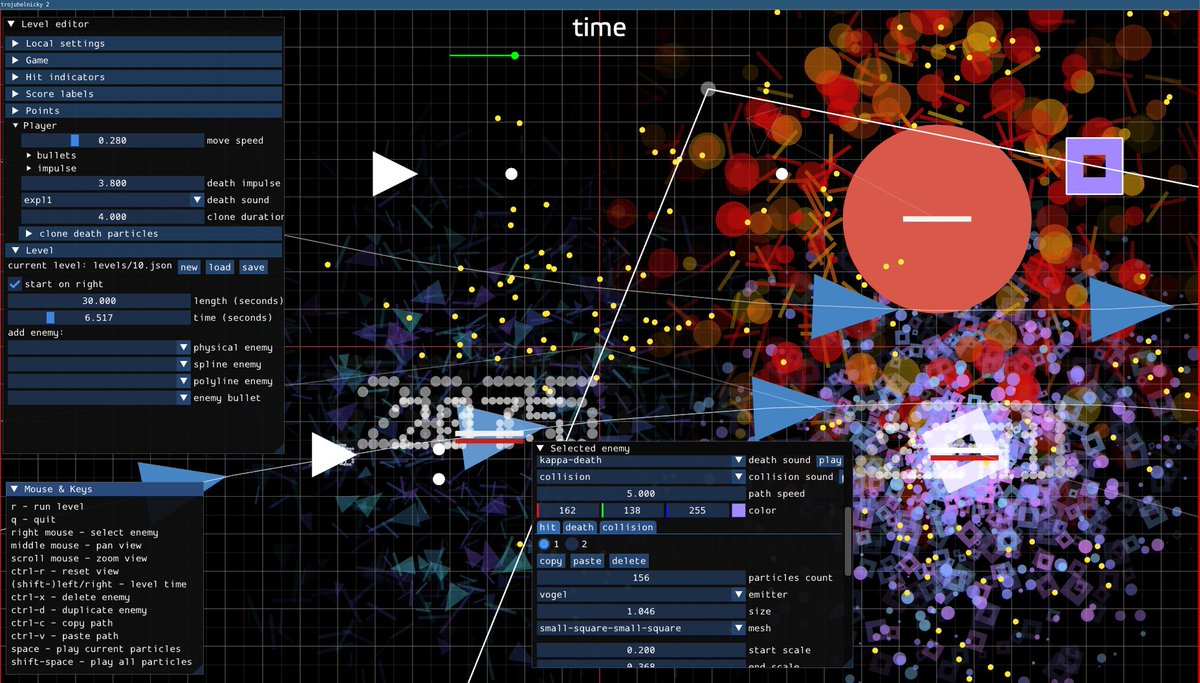The image size is (1200, 683).
Task: Open the small-square mesh dropdown
Action: (x=640, y=628)
